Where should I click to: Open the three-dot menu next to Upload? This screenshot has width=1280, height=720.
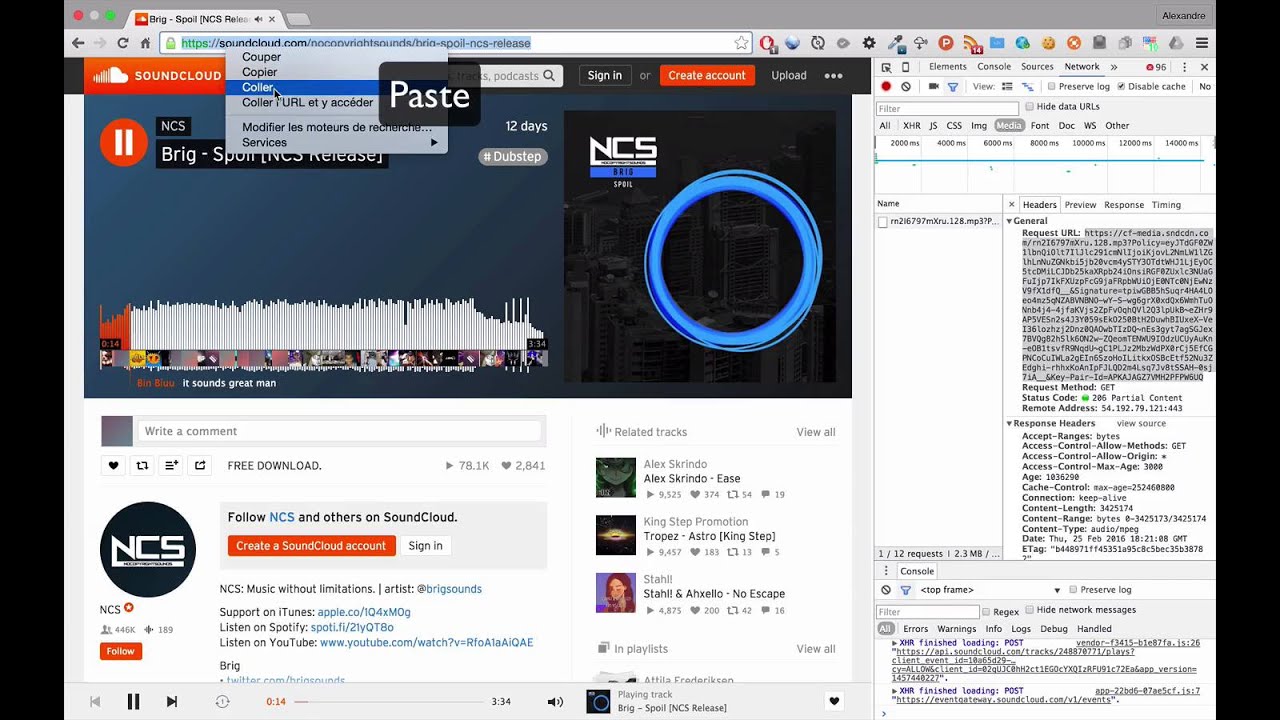point(833,75)
